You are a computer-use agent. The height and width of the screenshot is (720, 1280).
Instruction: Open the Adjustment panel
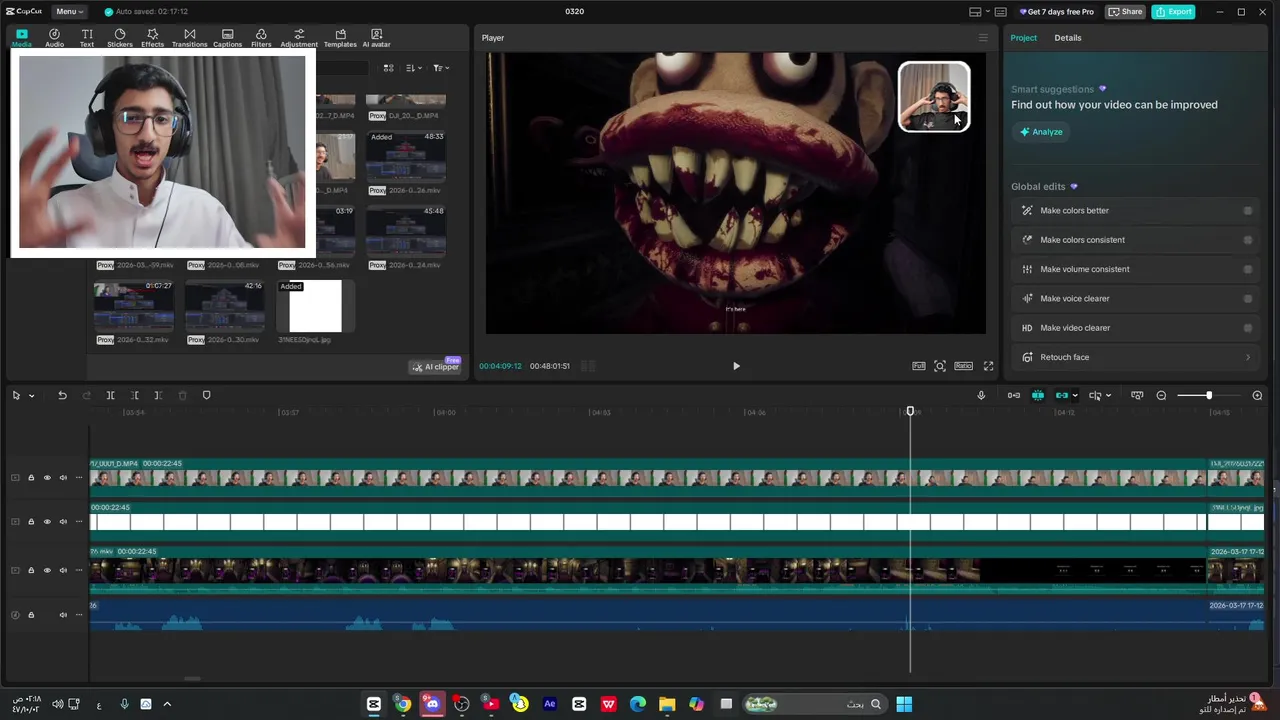(x=298, y=38)
